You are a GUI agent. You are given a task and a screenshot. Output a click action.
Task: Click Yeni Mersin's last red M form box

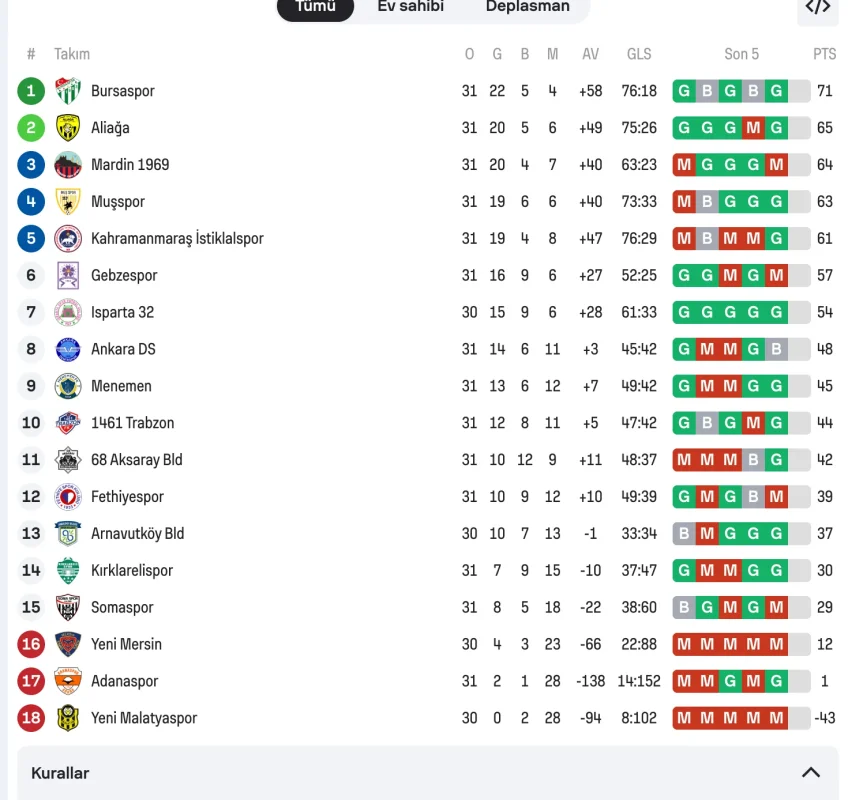776,644
